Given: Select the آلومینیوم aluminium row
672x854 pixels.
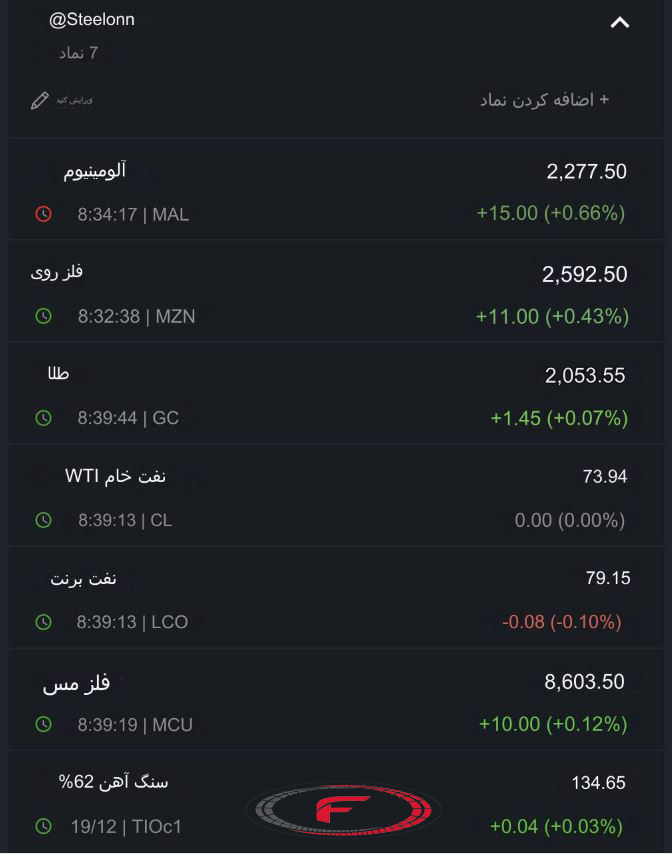Looking at the screenshot, I should 336,190.
